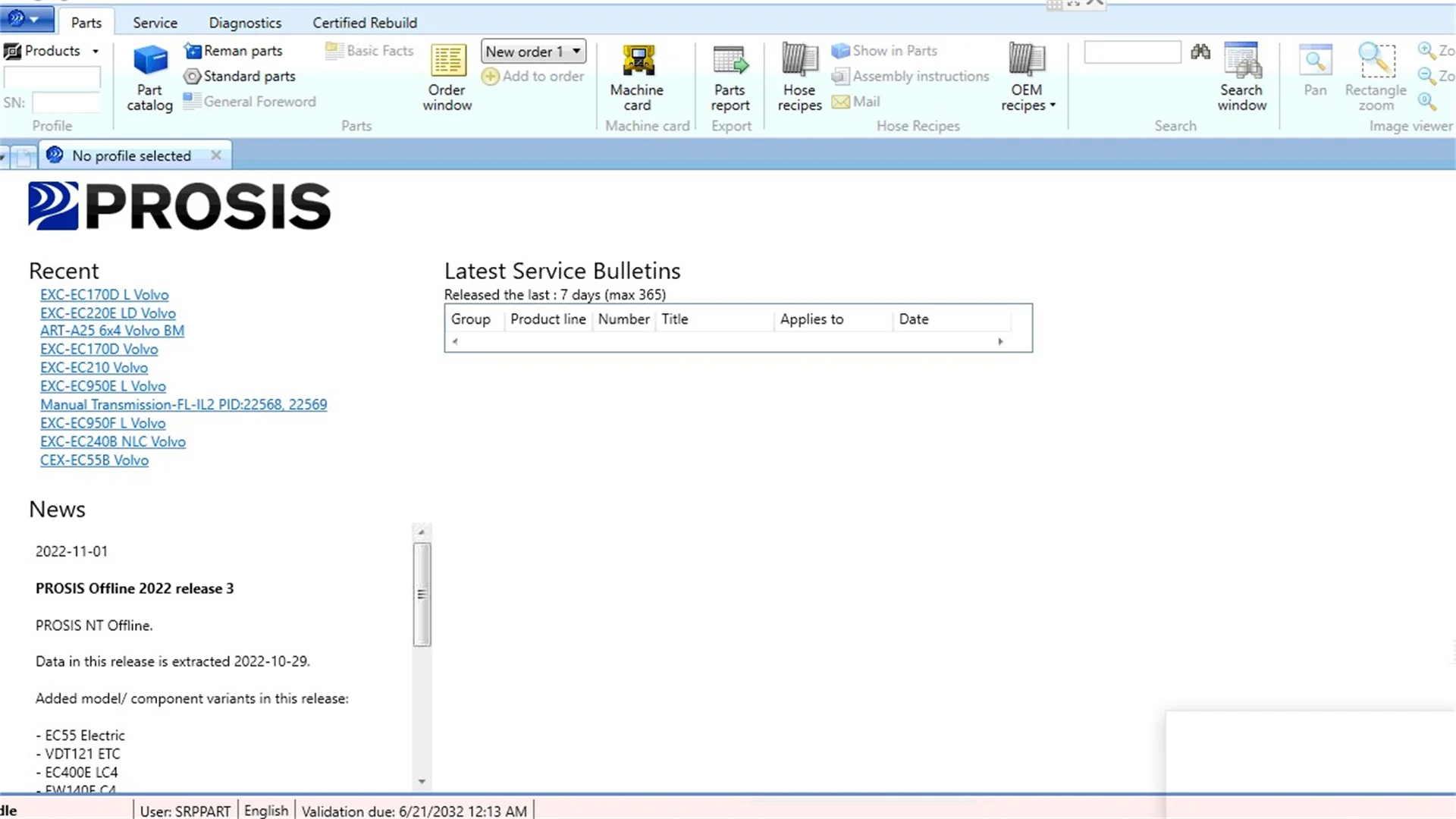
Task: Open the Machine card
Action: click(637, 77)
